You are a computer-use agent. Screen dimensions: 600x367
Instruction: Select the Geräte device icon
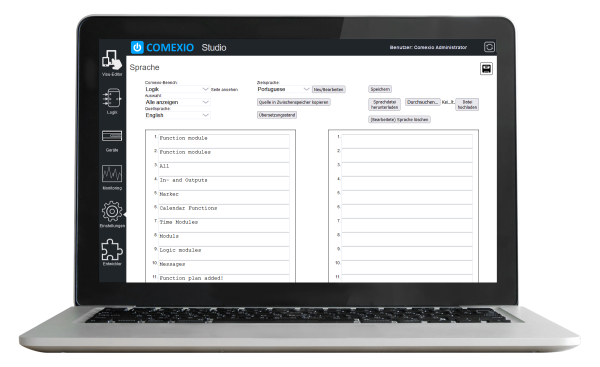112,140
